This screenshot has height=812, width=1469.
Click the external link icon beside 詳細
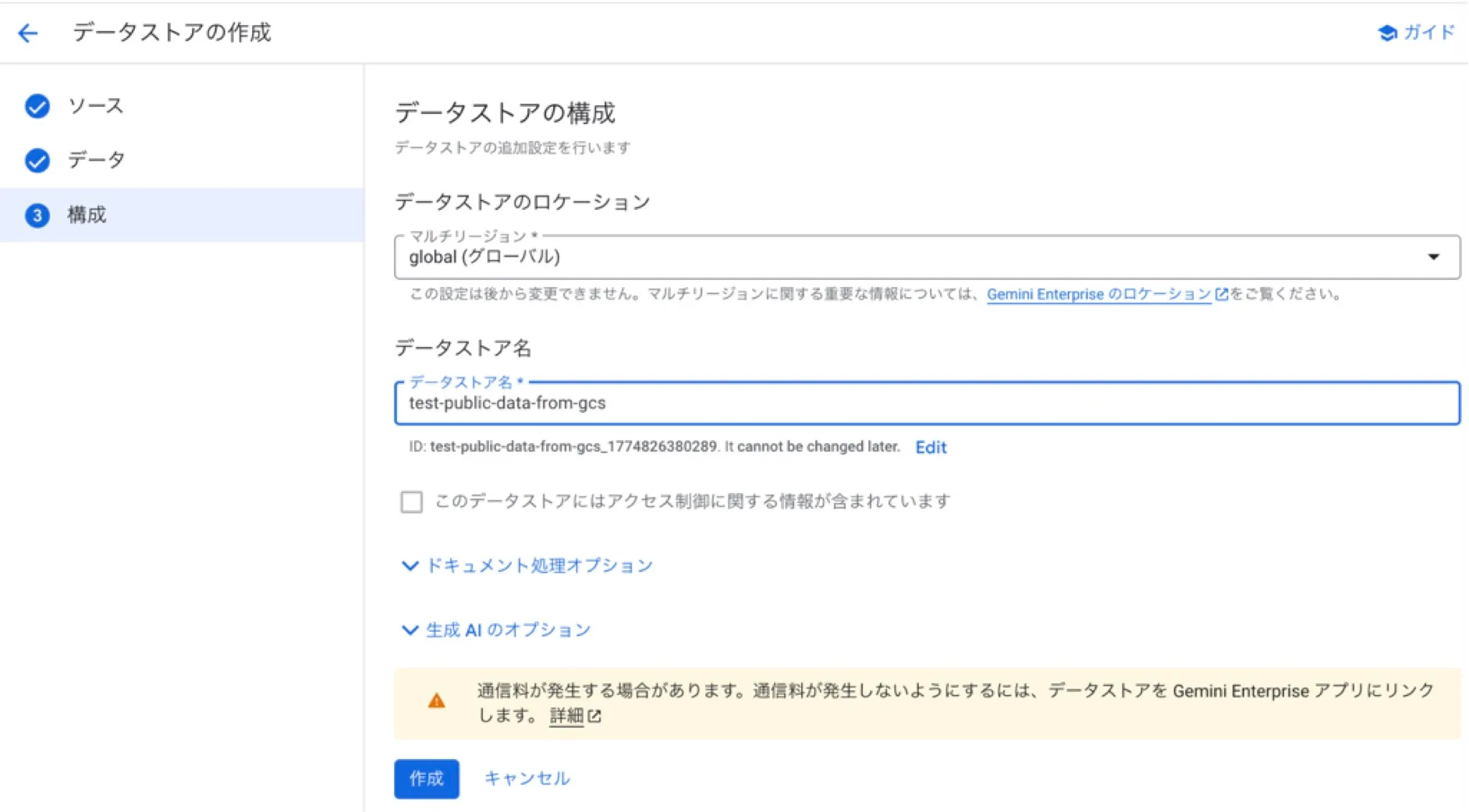tap(596, 716)
